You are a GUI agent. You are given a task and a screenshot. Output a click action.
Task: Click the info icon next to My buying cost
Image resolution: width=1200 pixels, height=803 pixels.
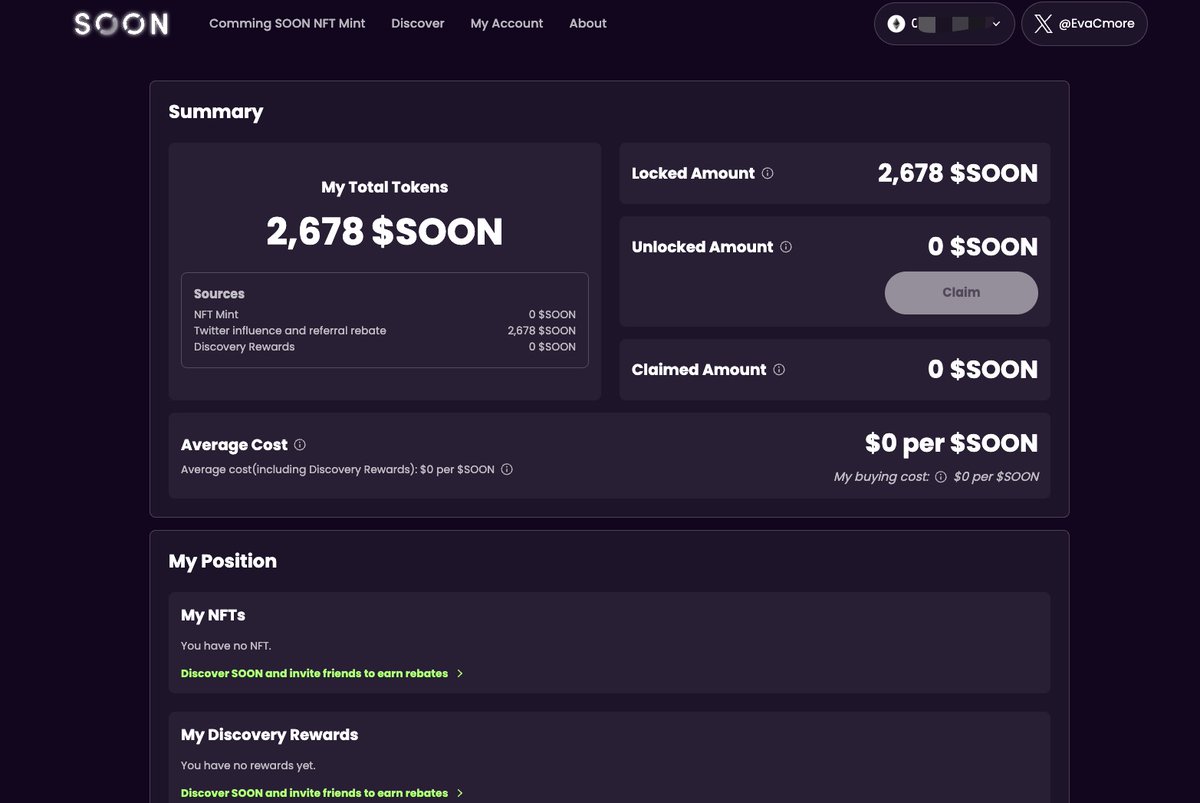[x=941, y=477]
